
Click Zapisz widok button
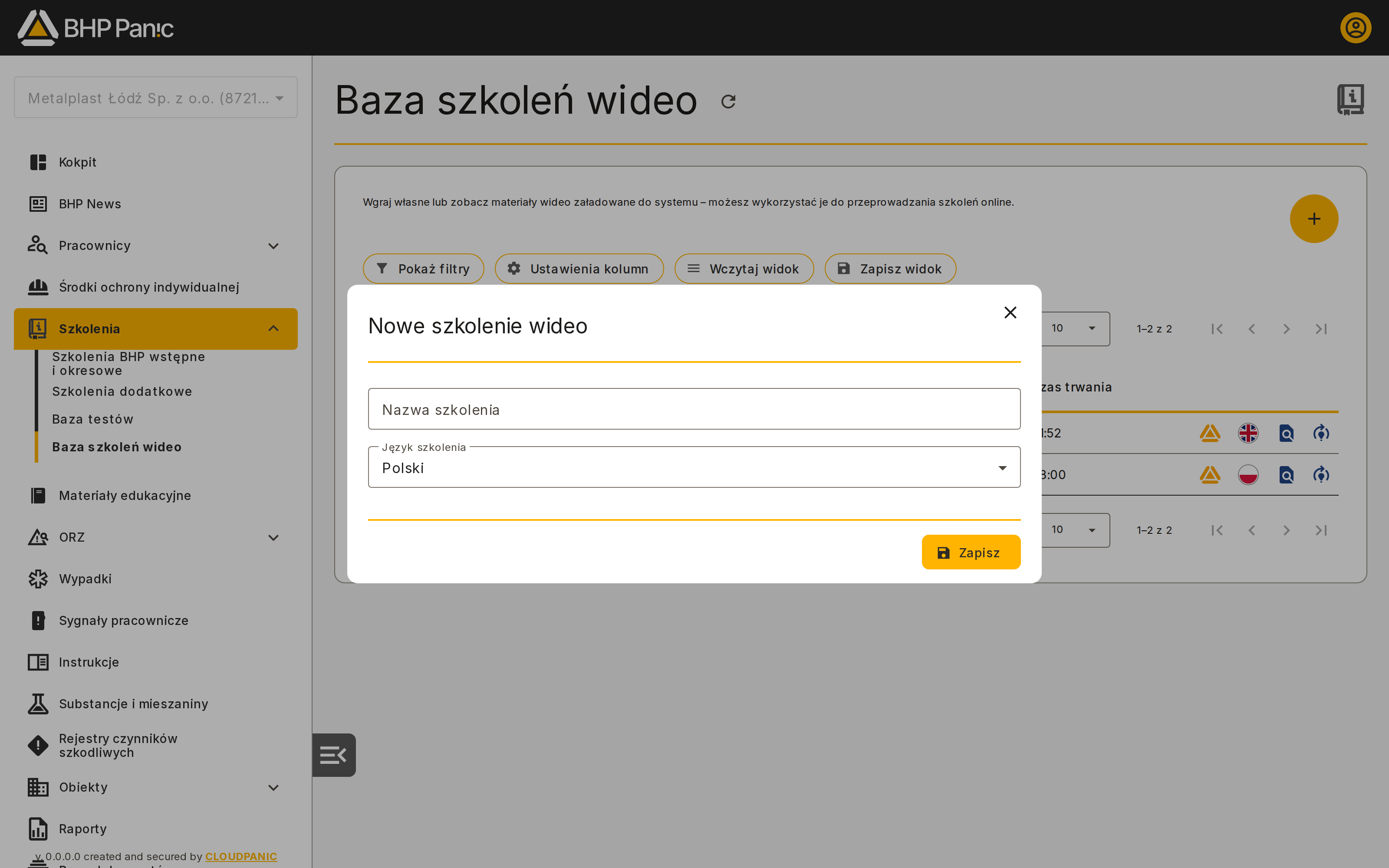[890, 269]
